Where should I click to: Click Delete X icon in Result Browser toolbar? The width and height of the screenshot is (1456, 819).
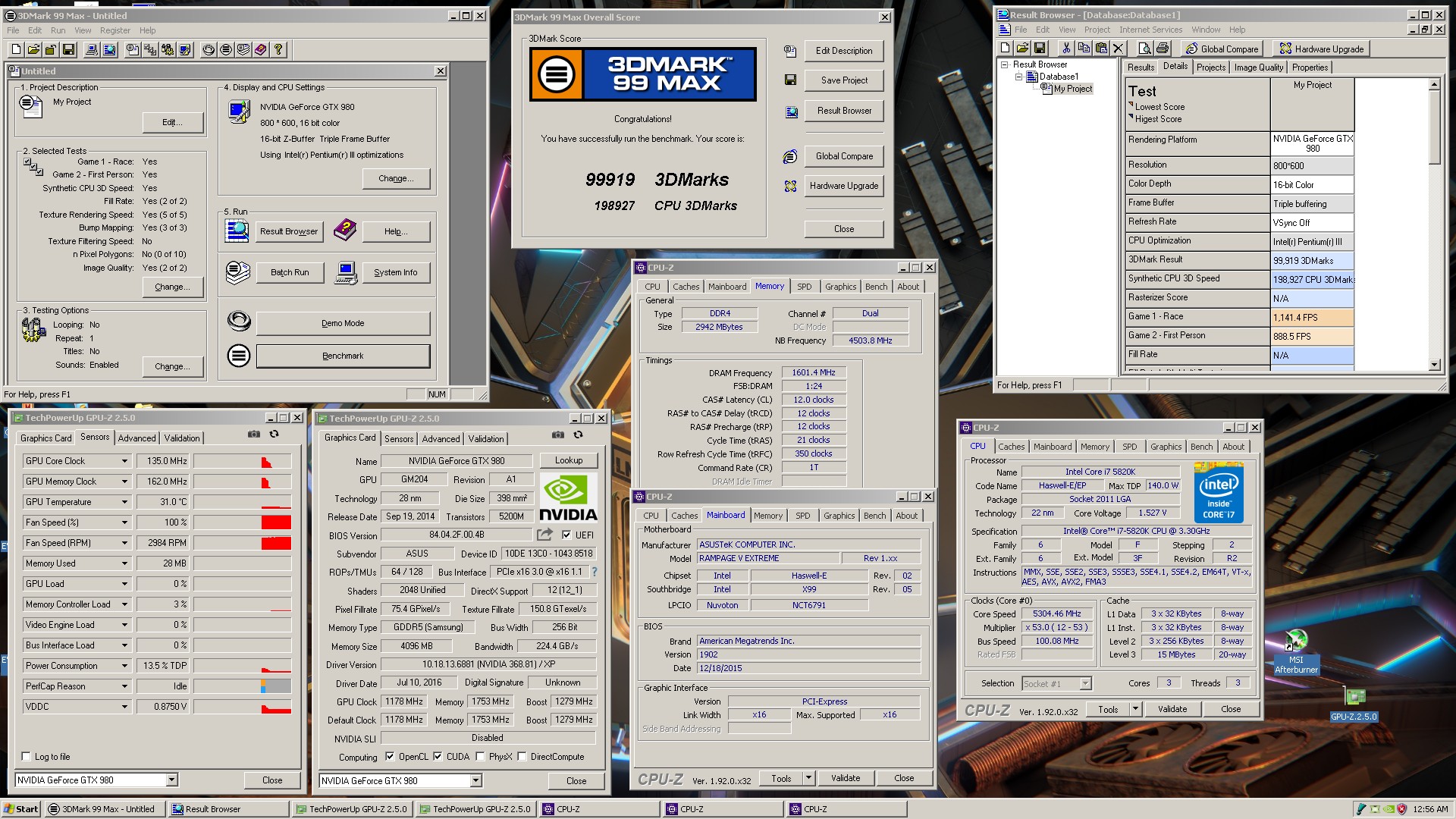[1118, 49]
